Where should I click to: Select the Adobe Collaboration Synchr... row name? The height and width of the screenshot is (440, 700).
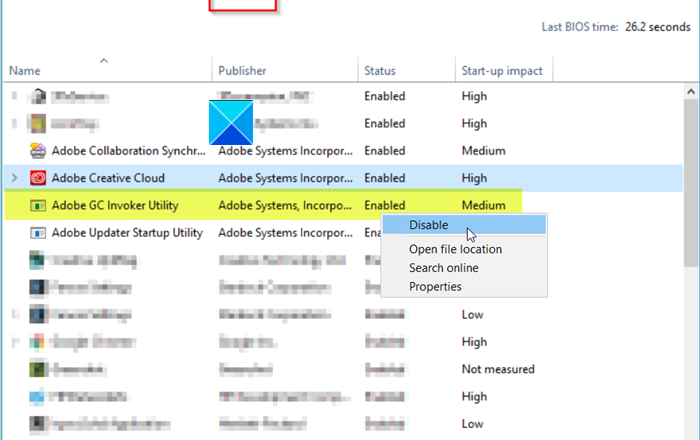pos(129,151)
